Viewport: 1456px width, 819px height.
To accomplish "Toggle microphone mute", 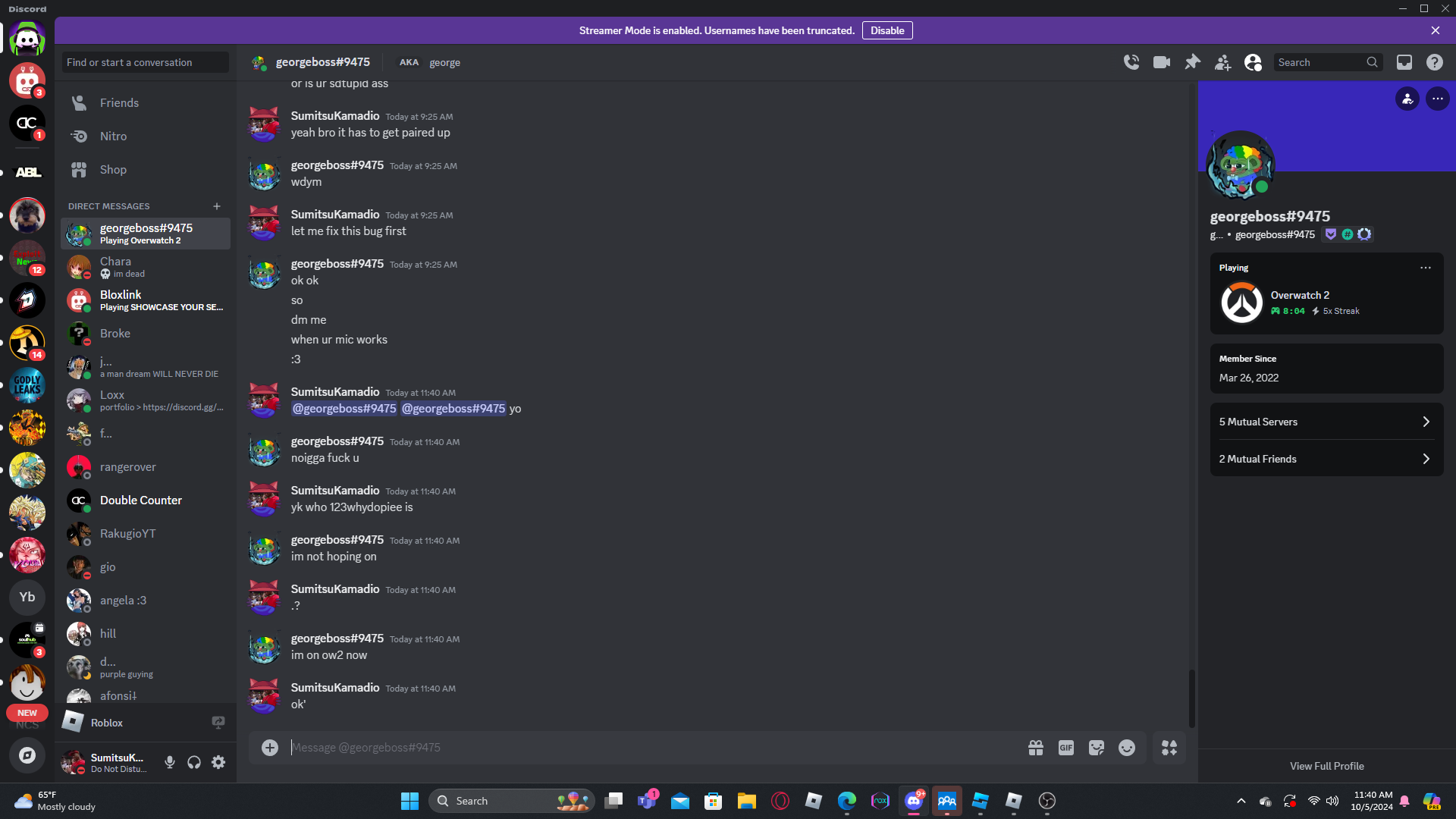I will [x=170, y=762].
